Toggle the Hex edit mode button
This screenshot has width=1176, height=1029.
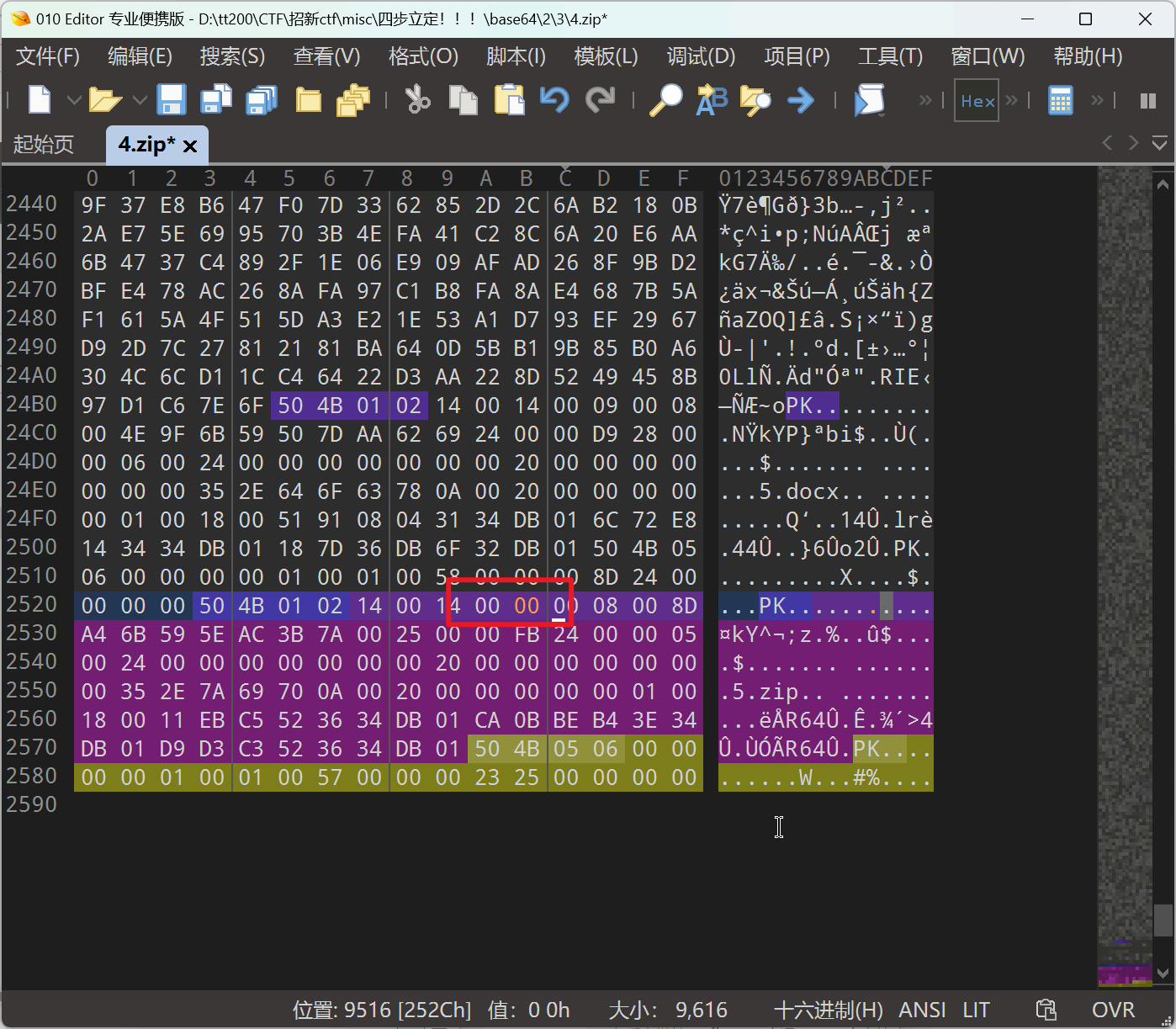pyautogui.click(x=977, y=101)
